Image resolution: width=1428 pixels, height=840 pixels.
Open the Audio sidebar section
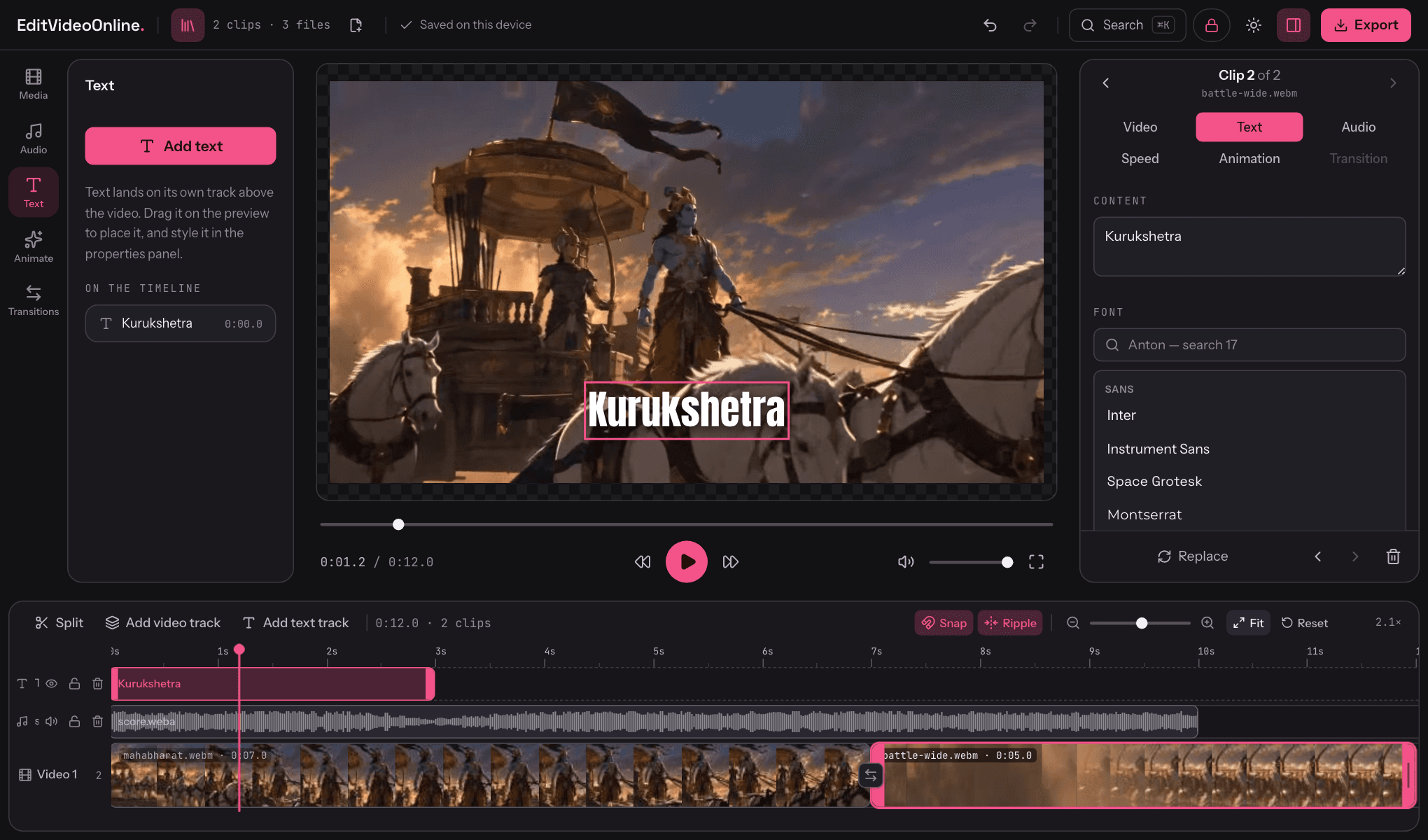[34, 139]
